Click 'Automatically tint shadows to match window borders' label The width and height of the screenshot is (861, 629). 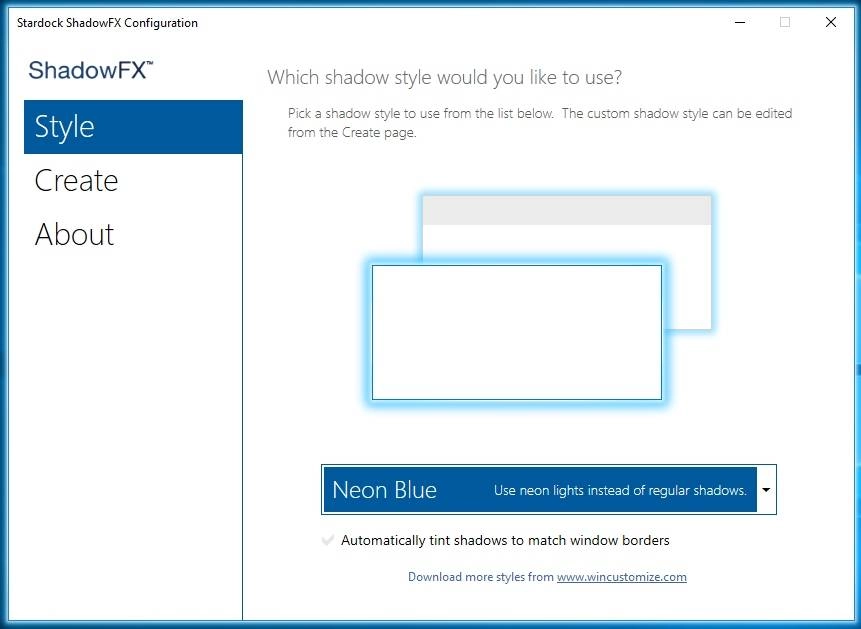(x=505, y=541)
